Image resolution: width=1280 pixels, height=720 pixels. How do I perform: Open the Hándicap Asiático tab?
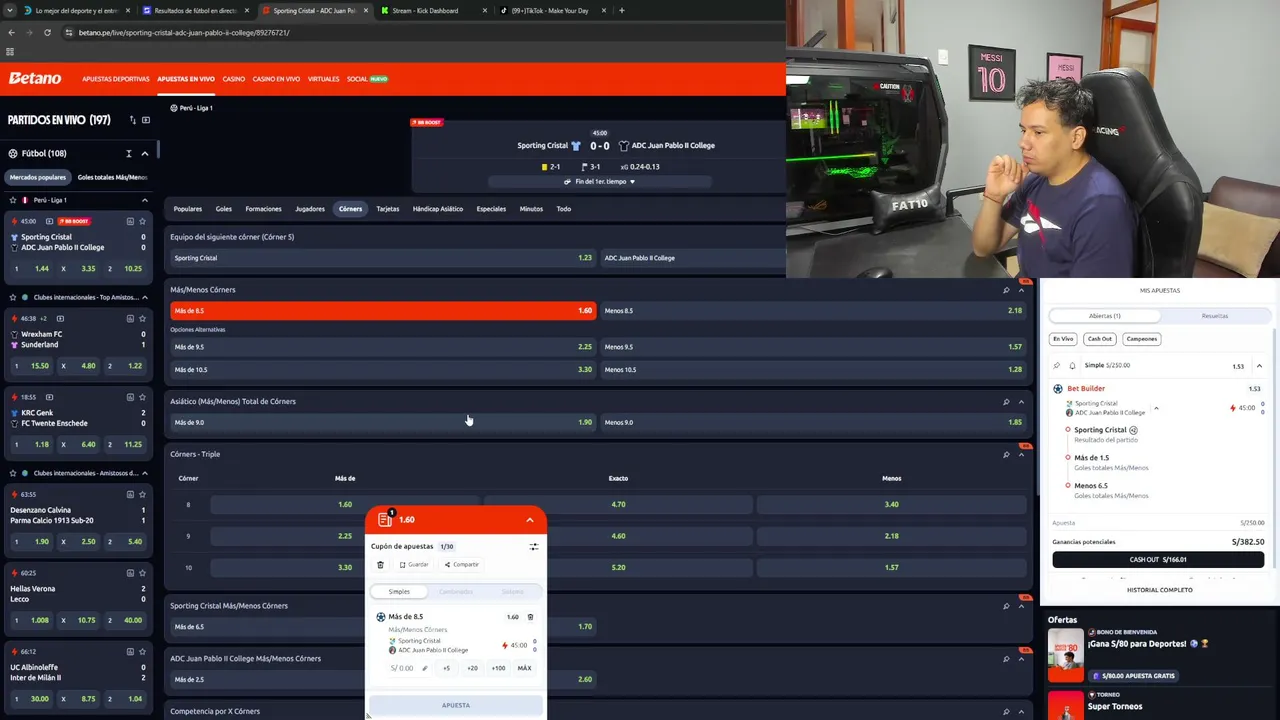pyautogui.click(x=438, y=209)
